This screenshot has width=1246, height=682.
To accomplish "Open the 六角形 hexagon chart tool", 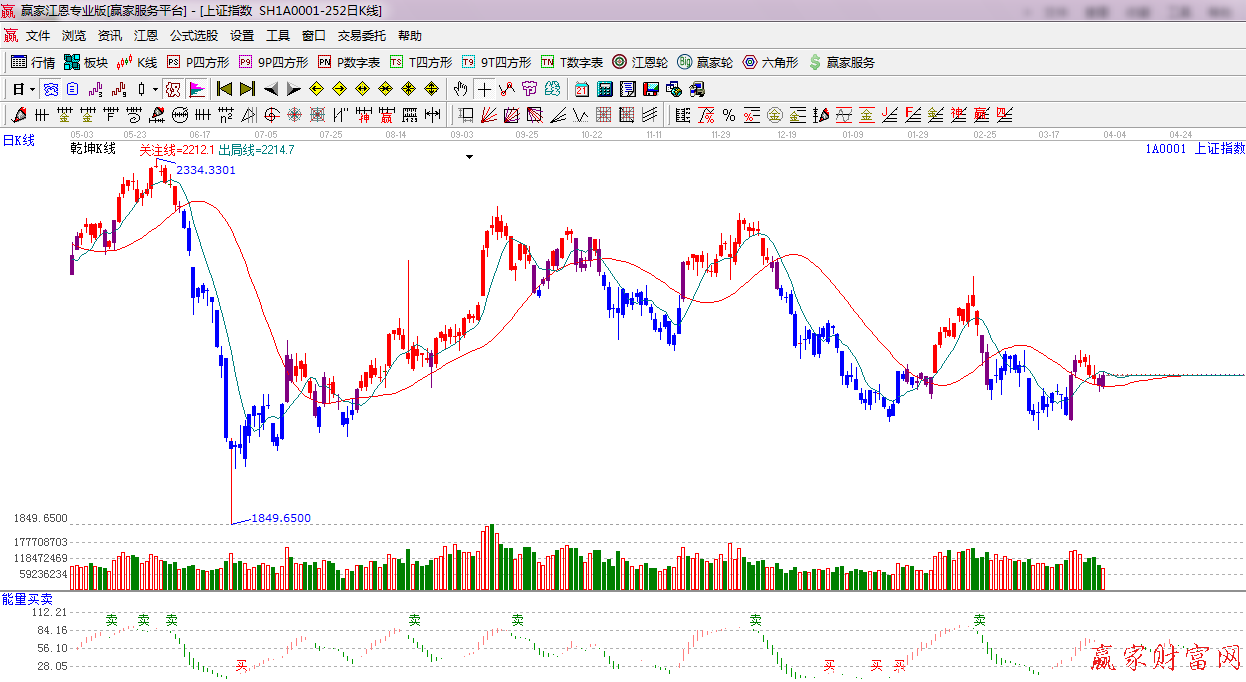I will [x=770, y=62].
